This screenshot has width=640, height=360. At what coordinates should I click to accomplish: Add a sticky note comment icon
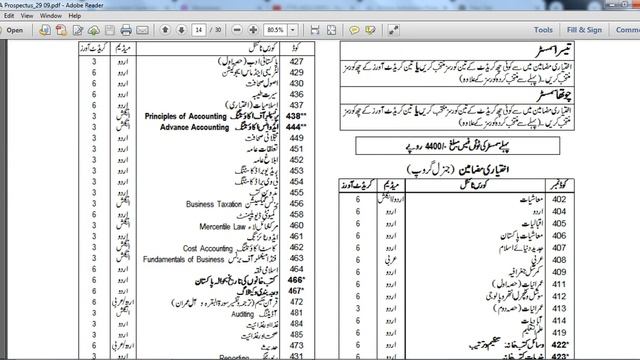point(354,30)
